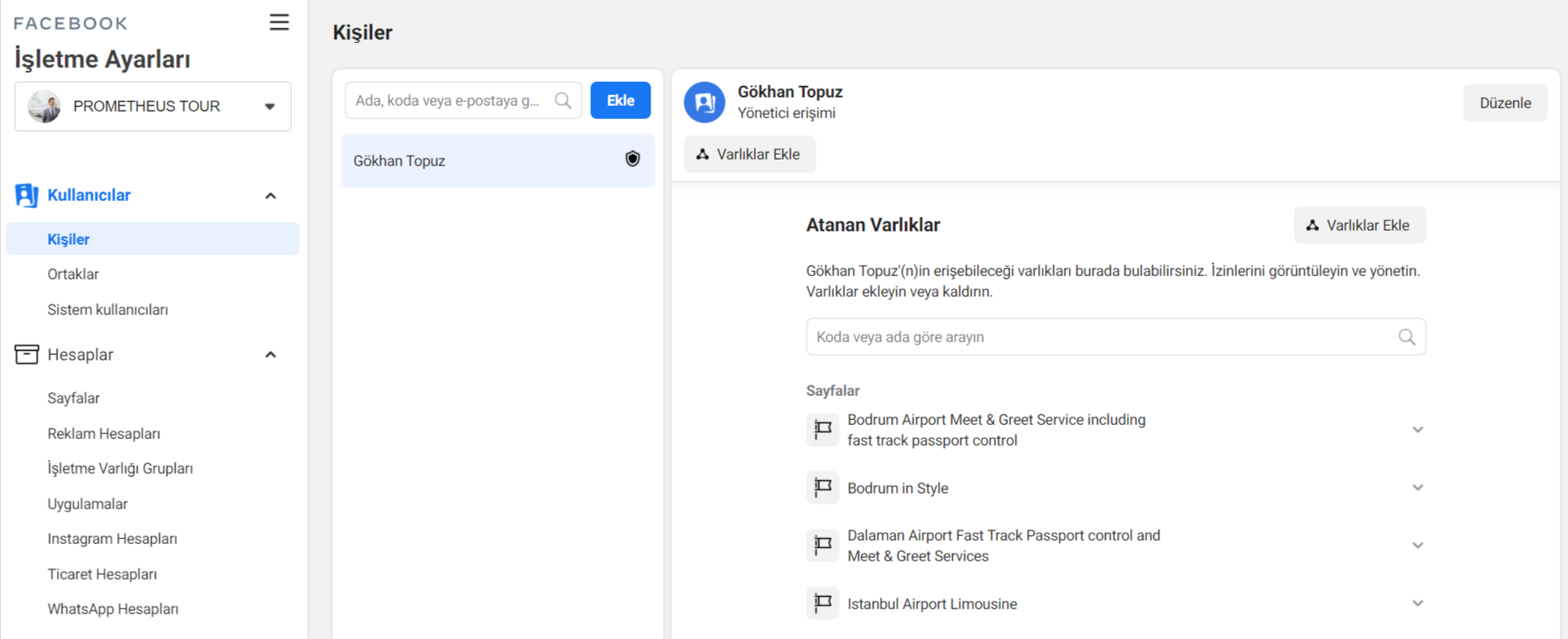The width and height of the screenshot is (1568, 639).
Task: Click the admin shield icon beside Gökhan Topuz
Action: pos(632,159)
